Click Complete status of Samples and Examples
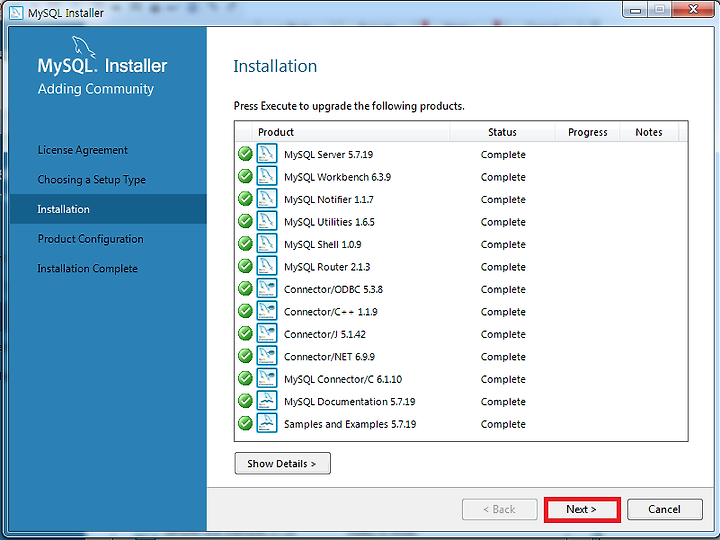The height and width of the screenshot is (540, 720). tap(503, 425)
